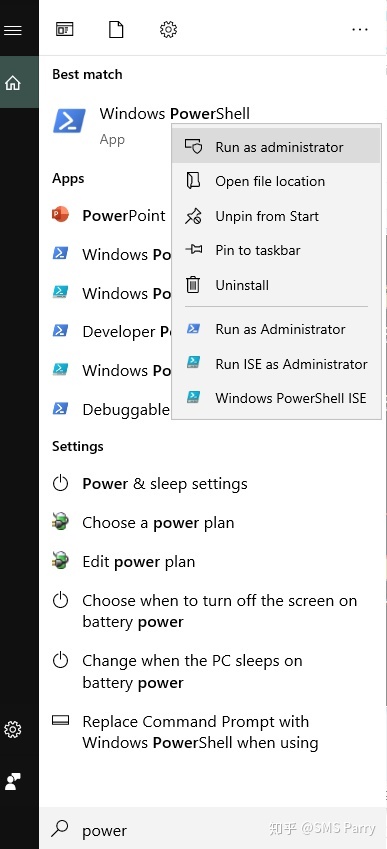Select the Home icon in the sidebar
387x849 pixels.
click(12, 83)
